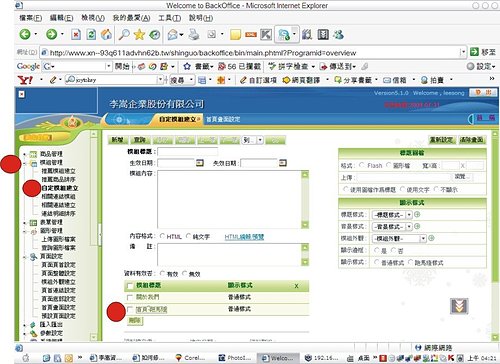Screen dimensions: 500x364
Task: Click the 重新設定 button
Action: (x=442, y=140)
